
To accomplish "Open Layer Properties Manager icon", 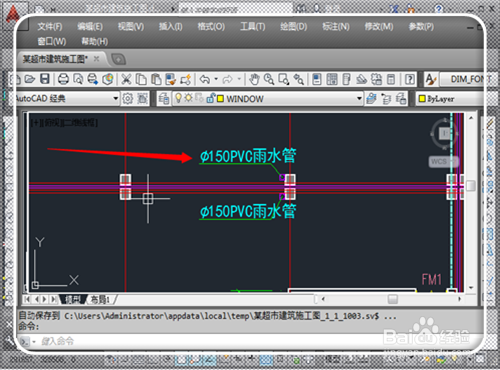I will tap(164, 99).
